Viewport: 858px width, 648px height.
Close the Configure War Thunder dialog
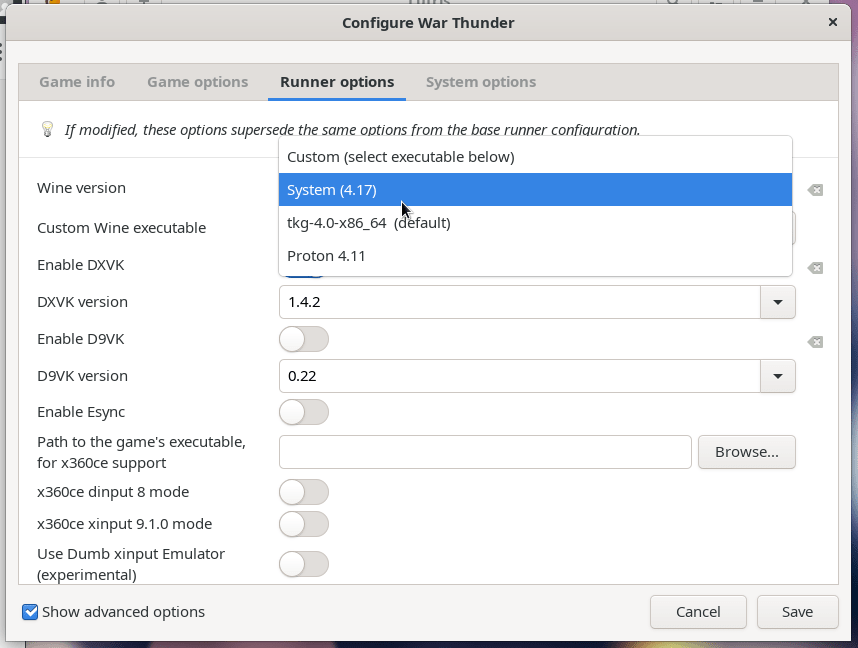pos(833,22)
